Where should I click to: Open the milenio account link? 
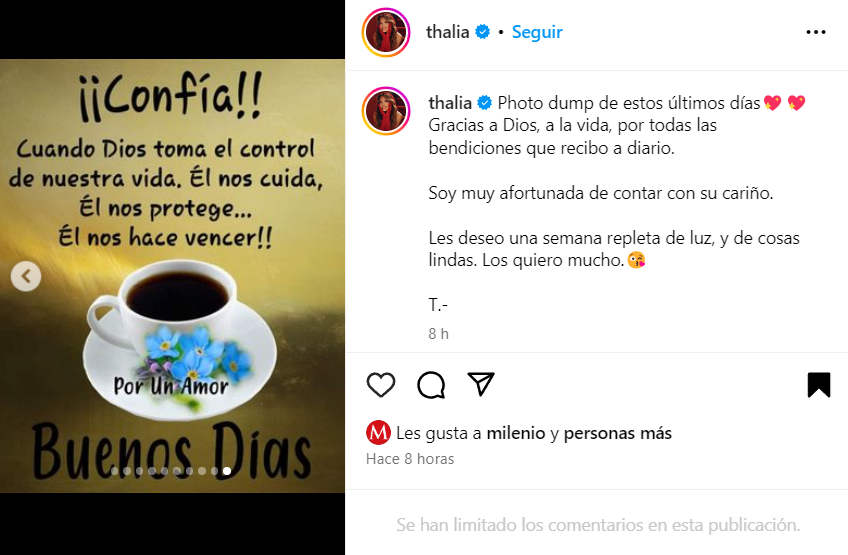tap(516, 433)
